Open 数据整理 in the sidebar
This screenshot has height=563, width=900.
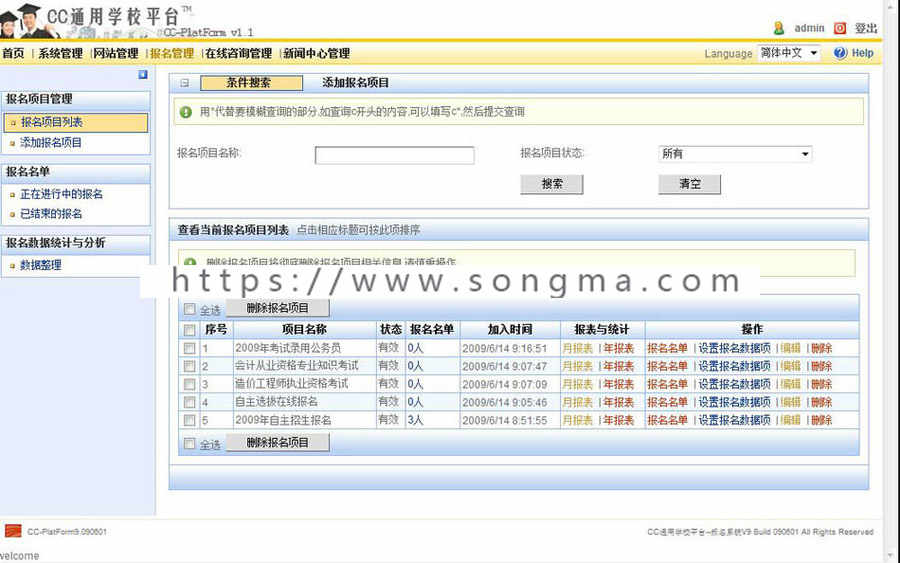click(x=41, y=265)
